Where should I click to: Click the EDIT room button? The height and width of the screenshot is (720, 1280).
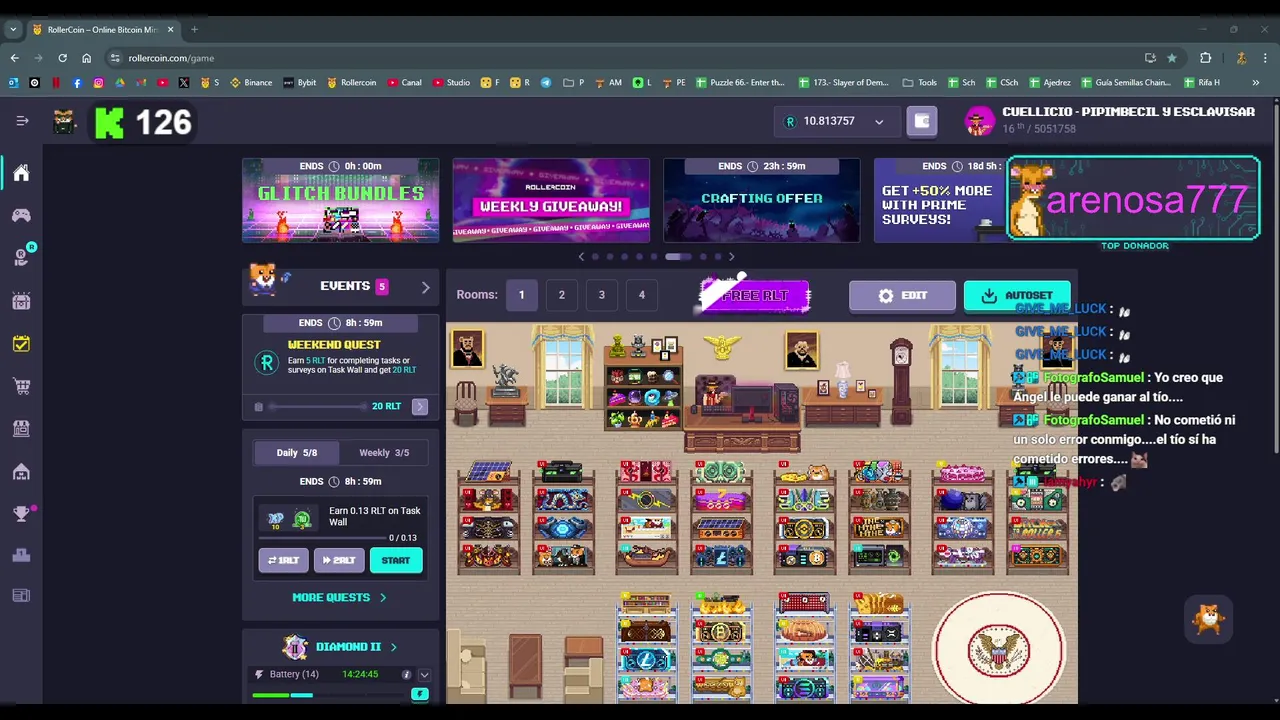[902, 296]
